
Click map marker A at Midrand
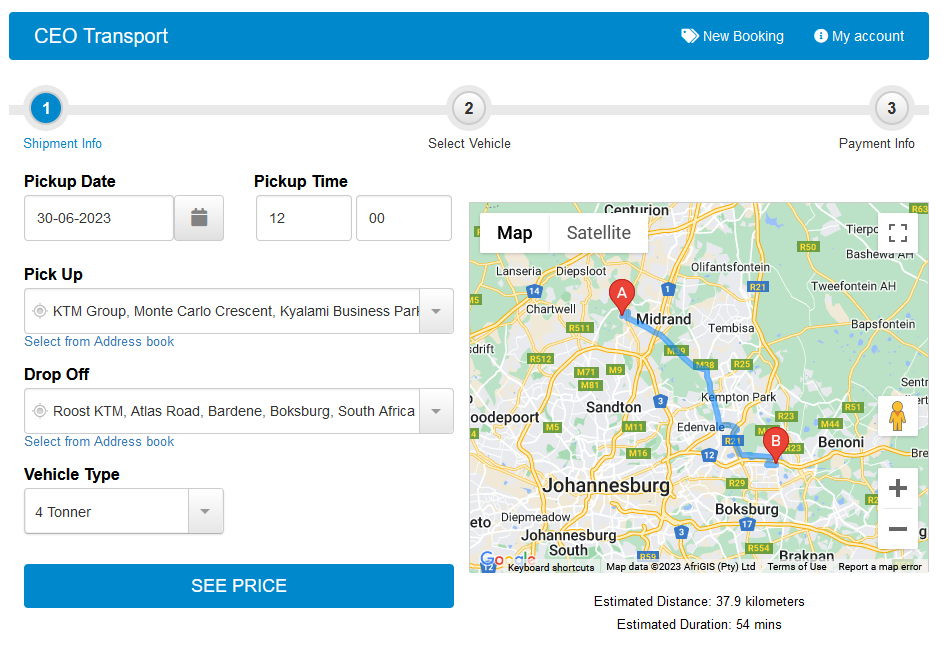pos(622,297)
